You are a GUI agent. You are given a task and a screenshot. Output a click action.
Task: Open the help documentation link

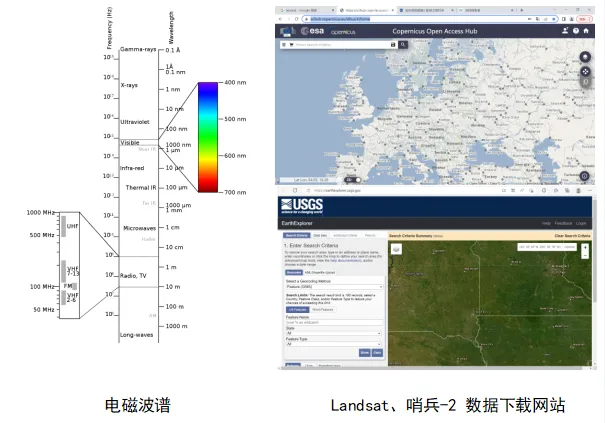[346, 261]
